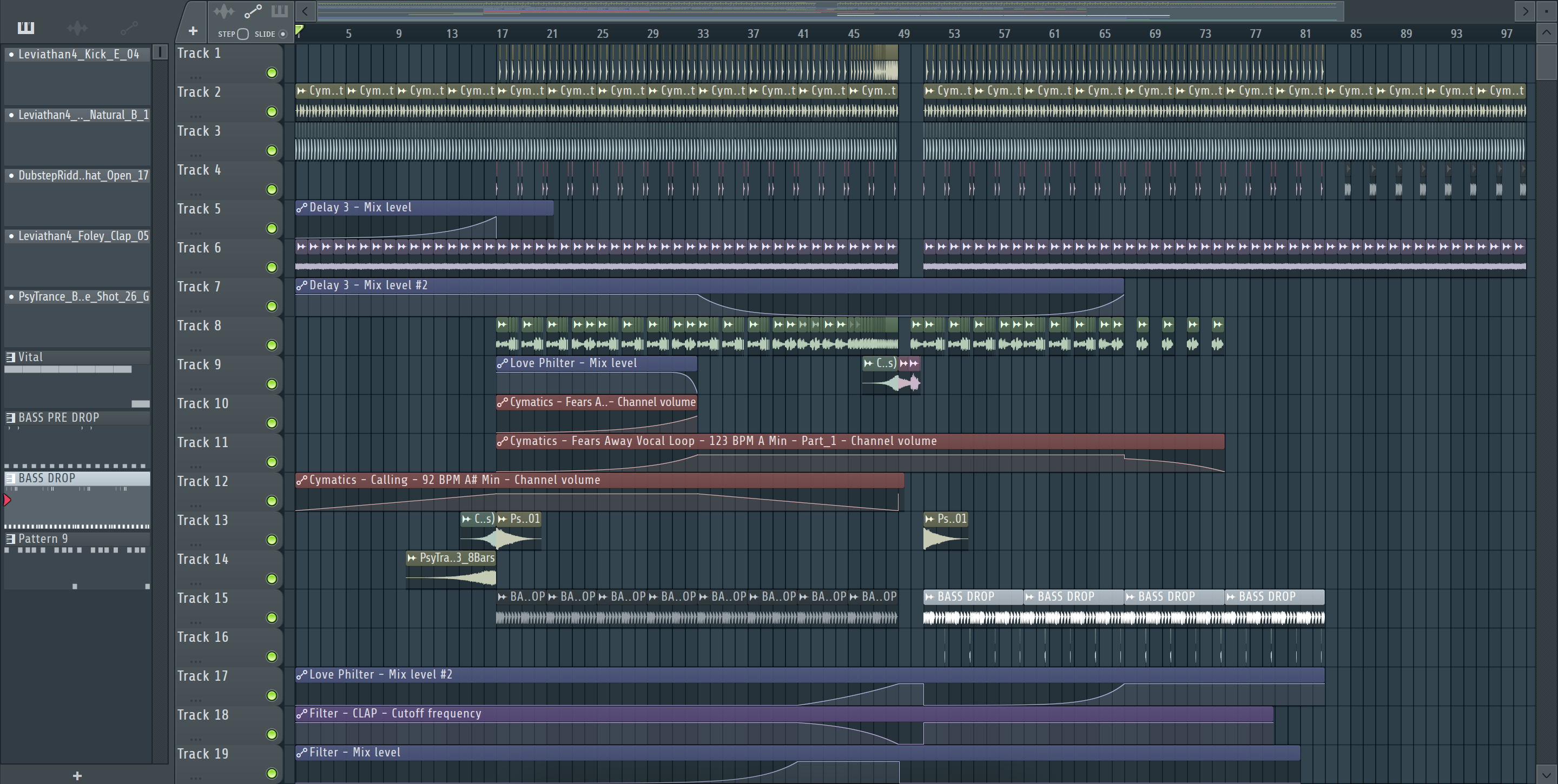Click the horizontal playlist overview scrollbar
This screenshot has height=784, width=1558.
tap(830, 11)
